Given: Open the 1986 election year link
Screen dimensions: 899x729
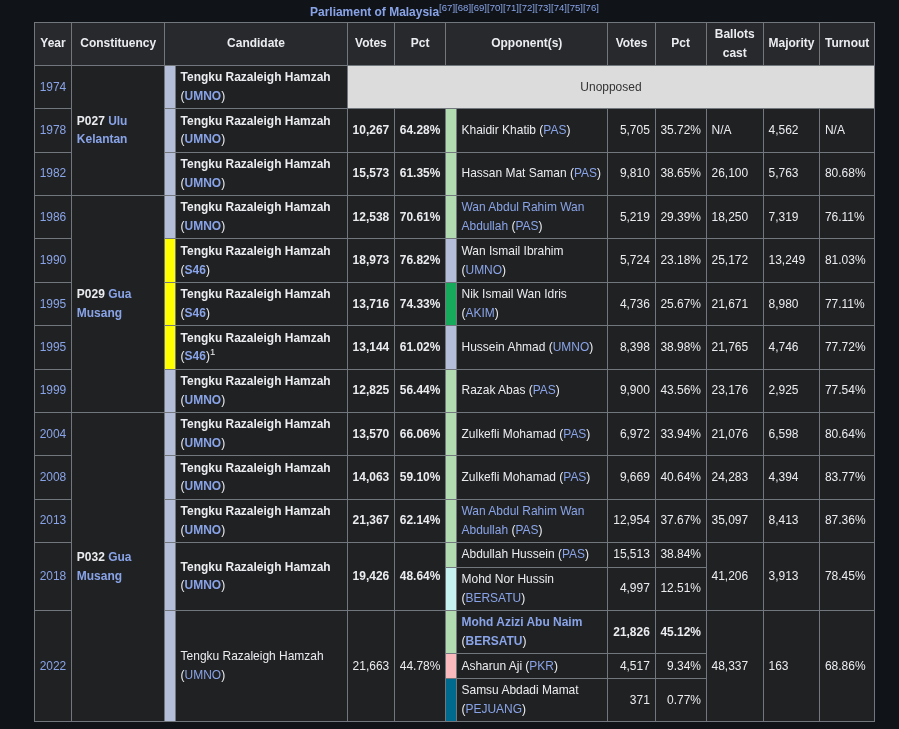Looking at the screenshot, I should (x=53, y=217).
